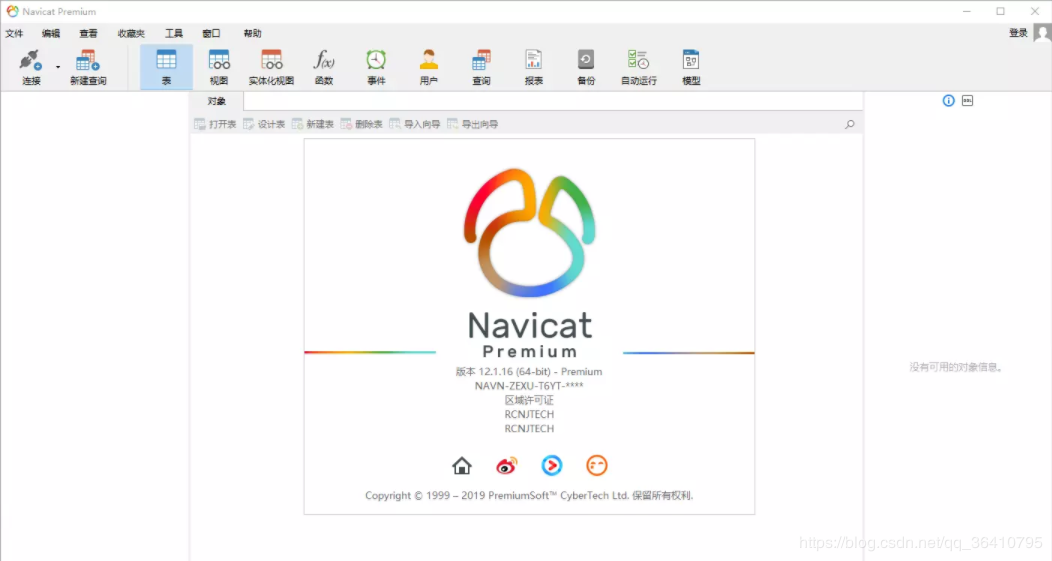Click the 导入向导 button
Screen dimensions: 1052x561
click(x=415, y=124)
